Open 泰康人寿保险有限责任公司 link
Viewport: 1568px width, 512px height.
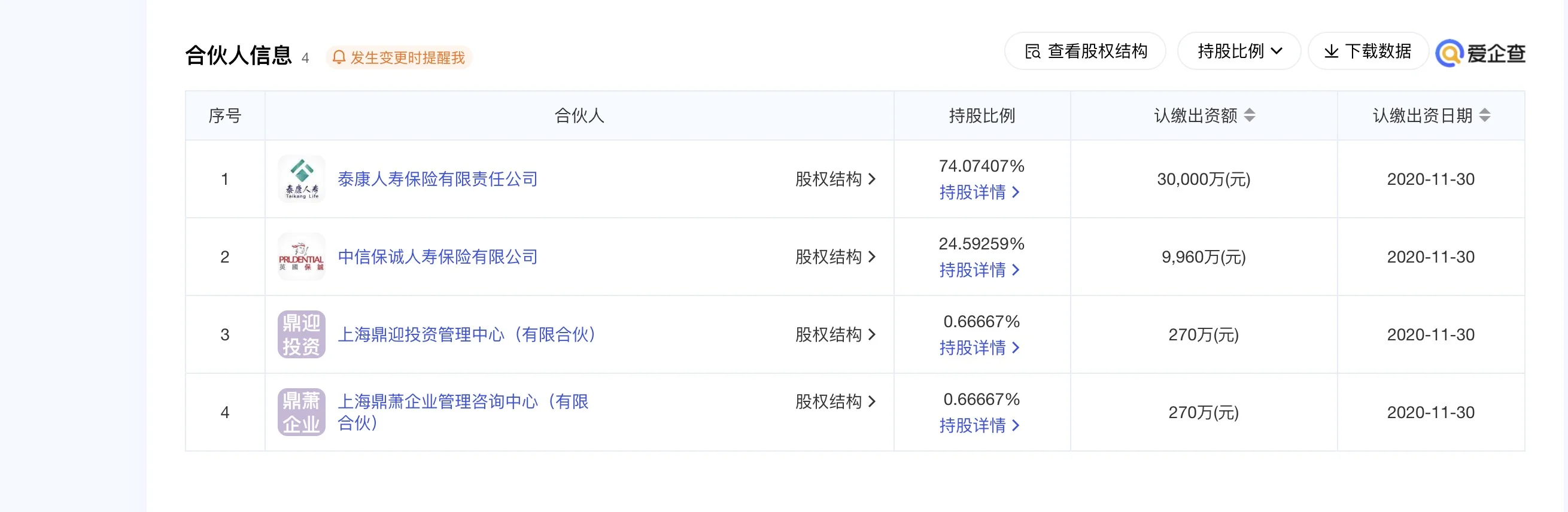pyautogui.click(x=437, y=179)
